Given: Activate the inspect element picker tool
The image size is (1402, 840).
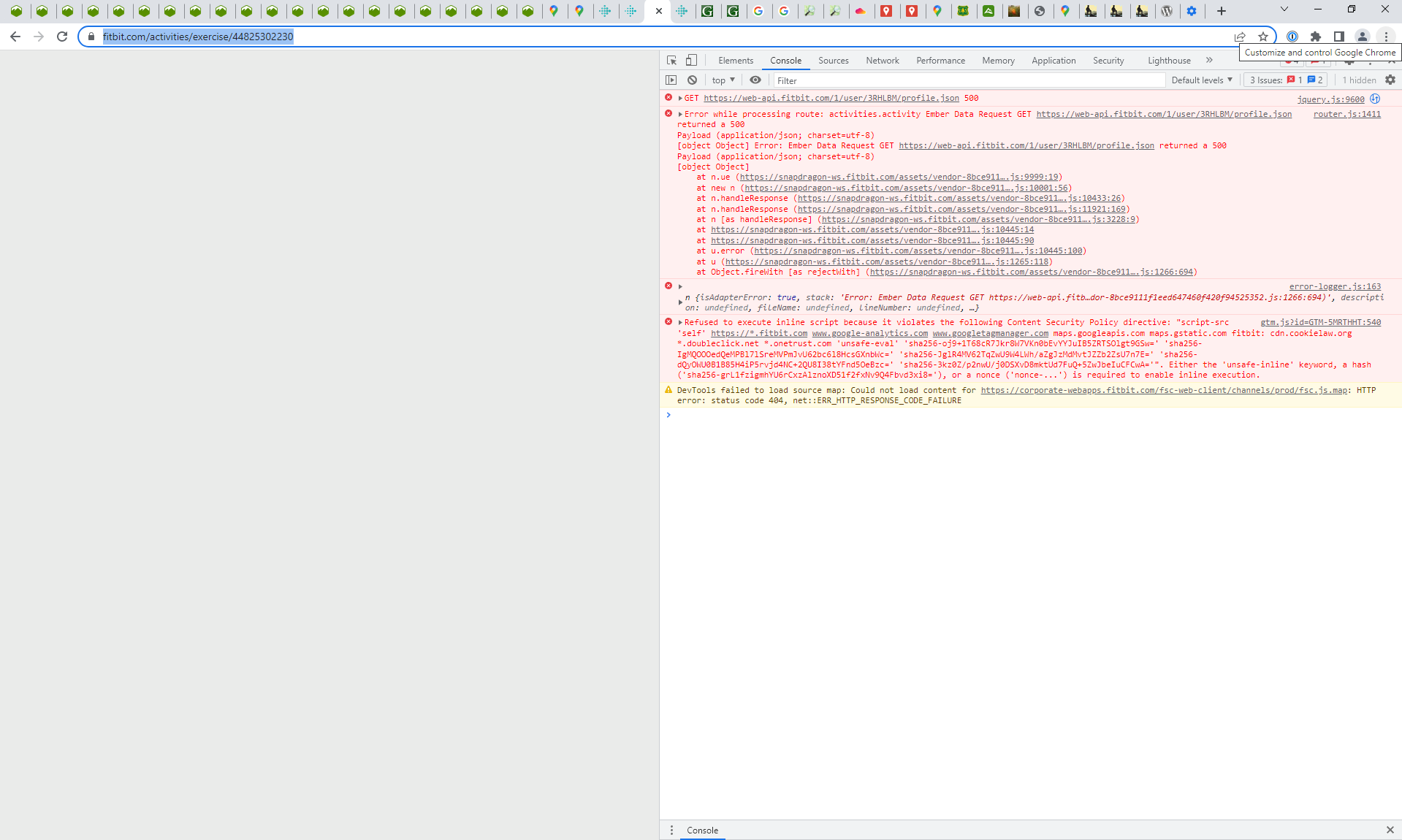Looking at the screenshot, I should click(671, 61).
